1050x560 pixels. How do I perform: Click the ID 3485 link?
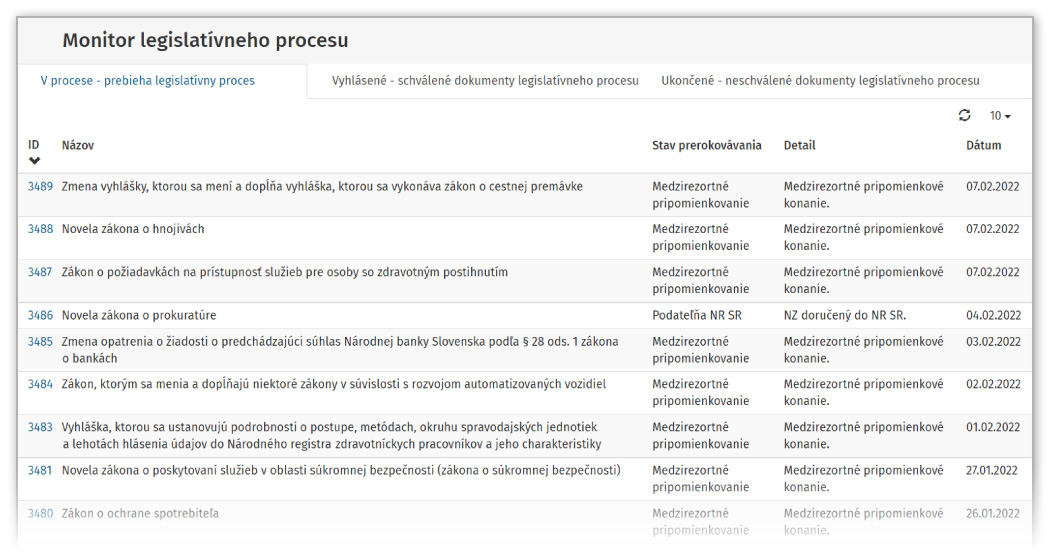click(40, 341)
